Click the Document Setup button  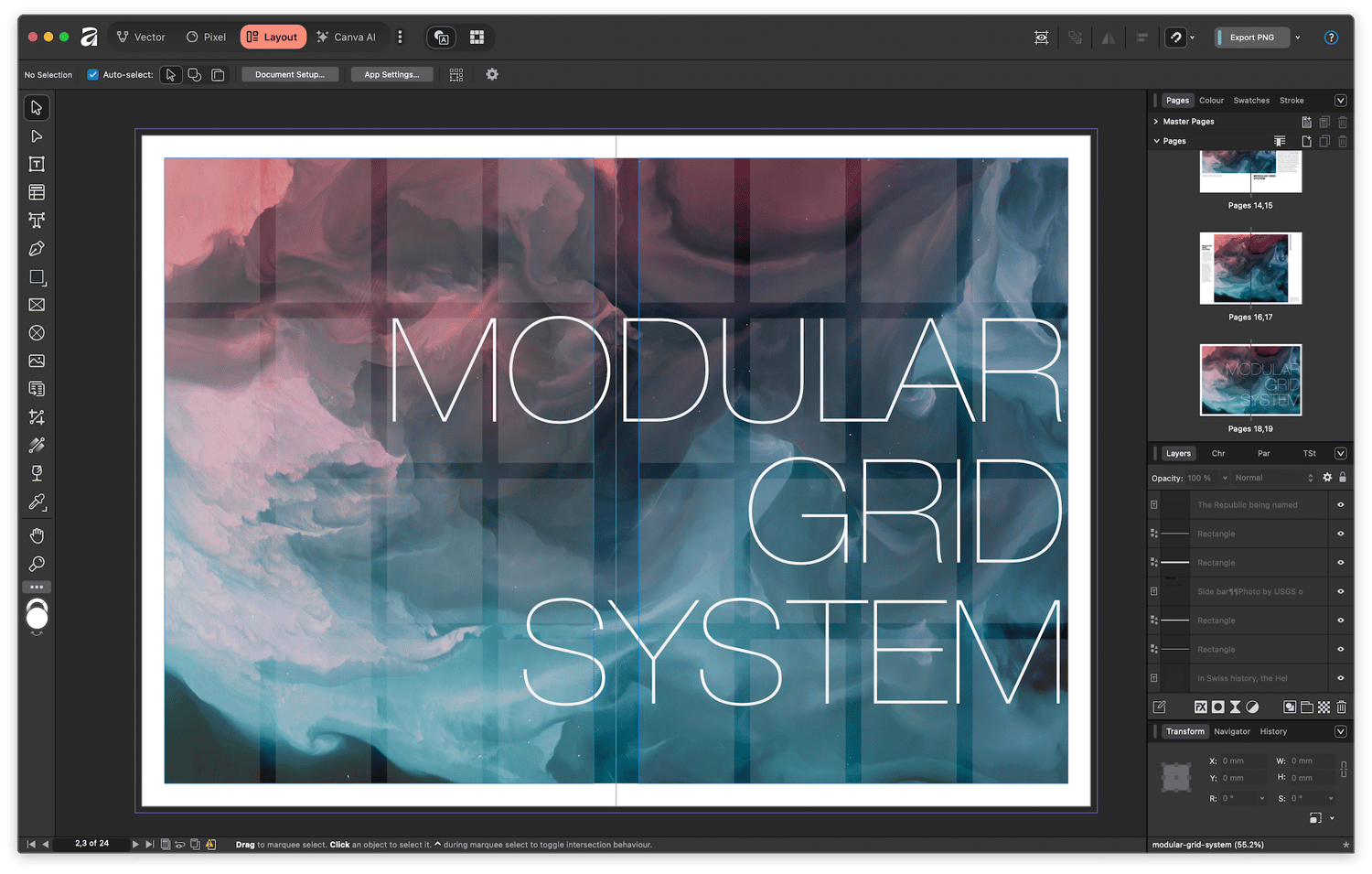pyautogui.click(x=290, y=74)
